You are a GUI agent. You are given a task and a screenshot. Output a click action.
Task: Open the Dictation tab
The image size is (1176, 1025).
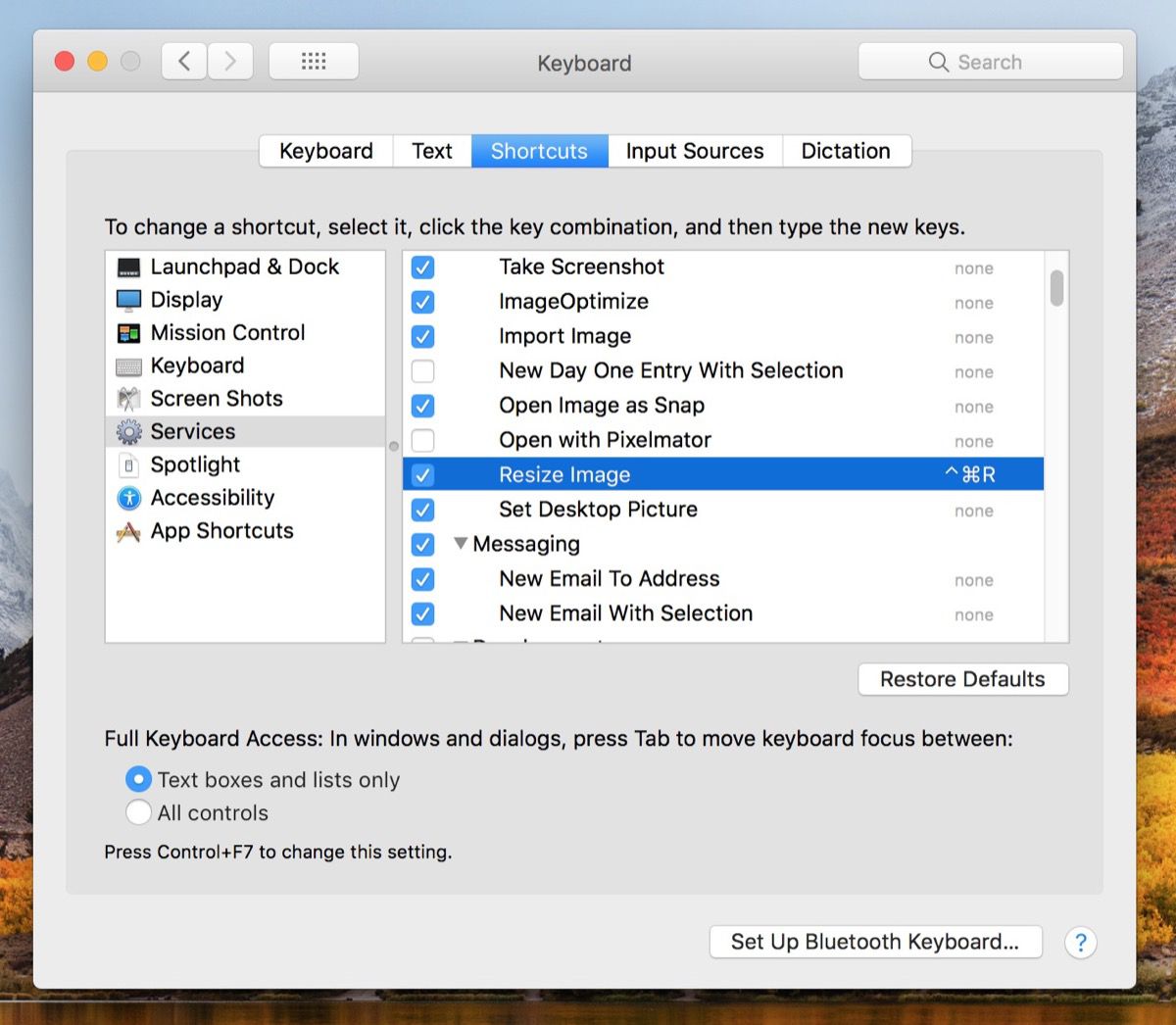(x=846, y=151)
